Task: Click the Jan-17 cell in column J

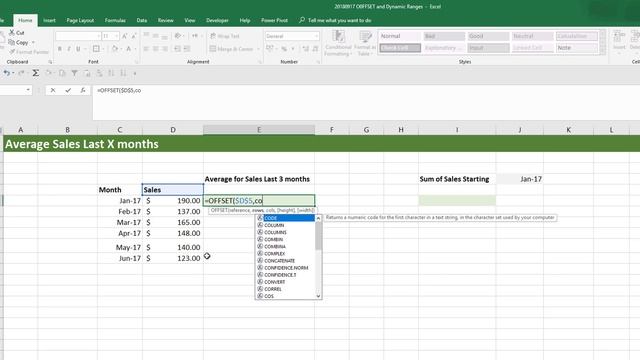Action: point(520,179)
